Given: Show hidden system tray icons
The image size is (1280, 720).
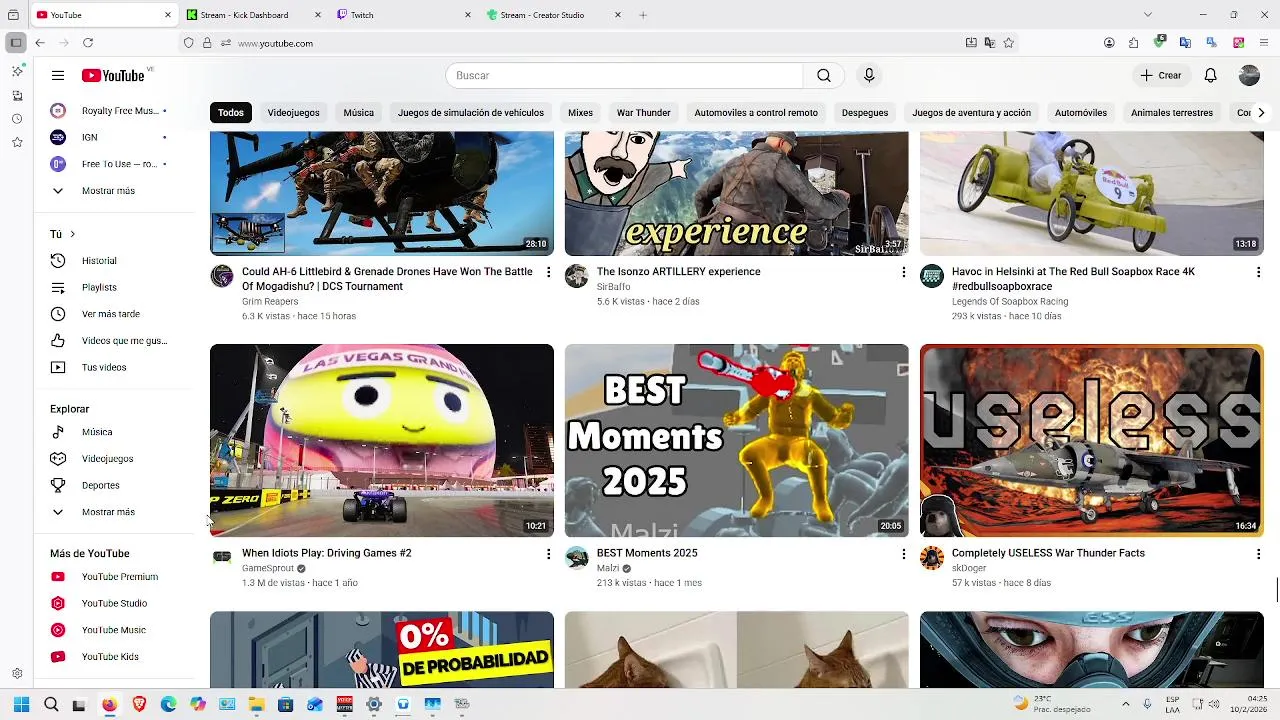Looking at the screenshot, I should coord(1125,704).
